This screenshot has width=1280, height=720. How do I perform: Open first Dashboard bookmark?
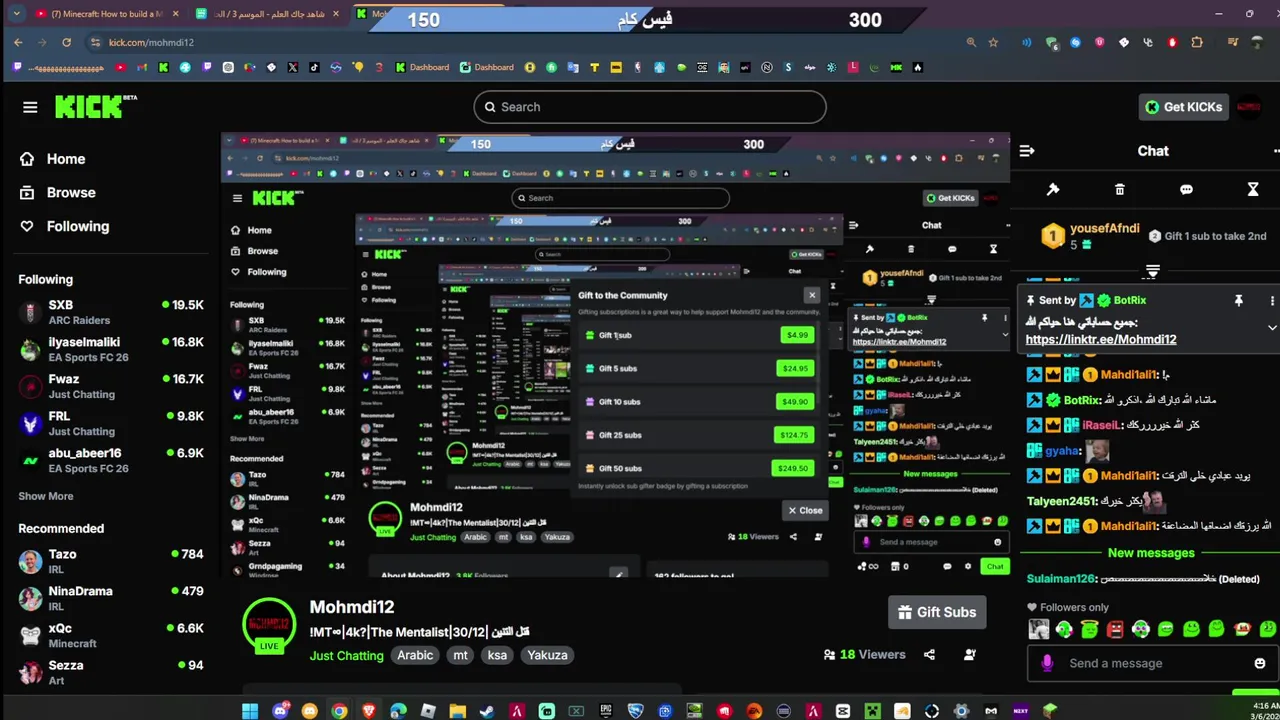coord(422,67)
